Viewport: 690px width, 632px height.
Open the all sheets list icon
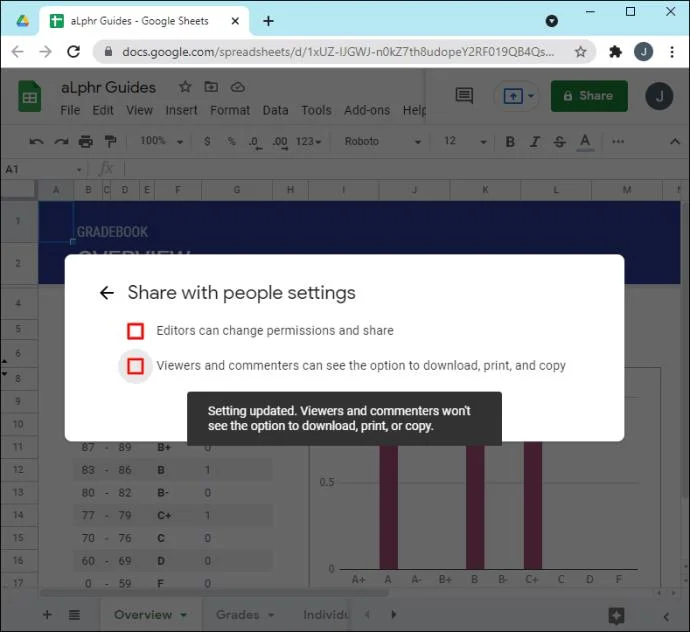[74, 615]
